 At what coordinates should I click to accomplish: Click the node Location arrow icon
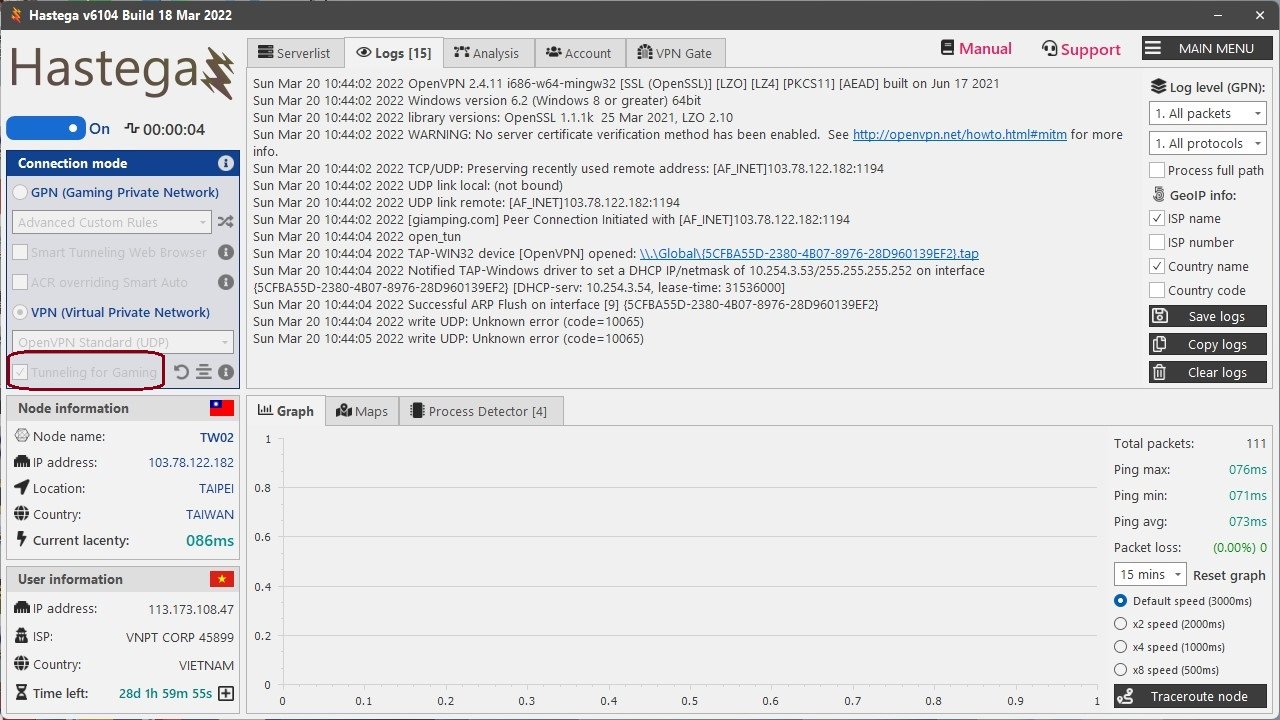point(22,488)
